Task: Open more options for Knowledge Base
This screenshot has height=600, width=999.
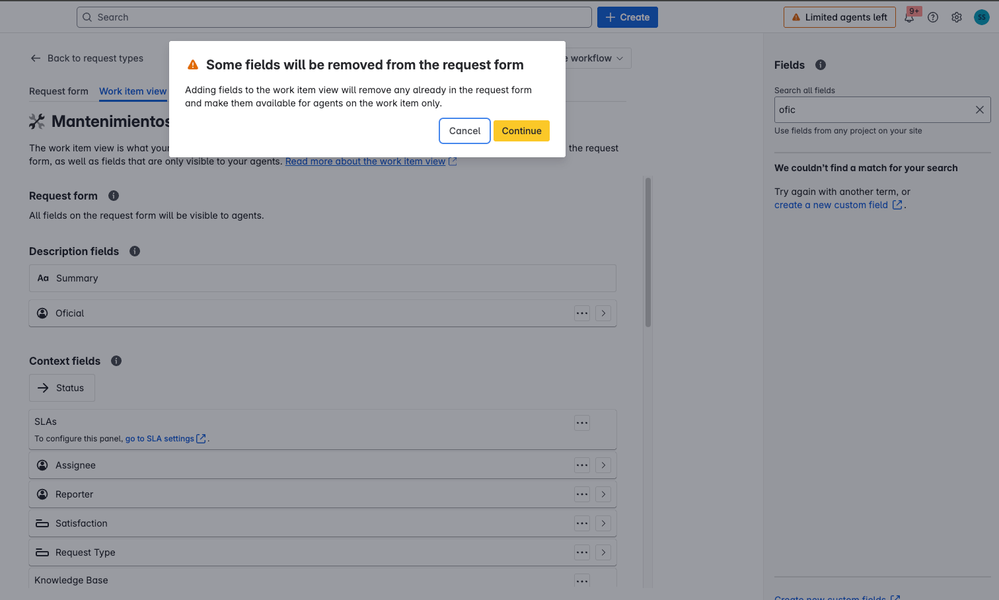Action: click(582, 580)
